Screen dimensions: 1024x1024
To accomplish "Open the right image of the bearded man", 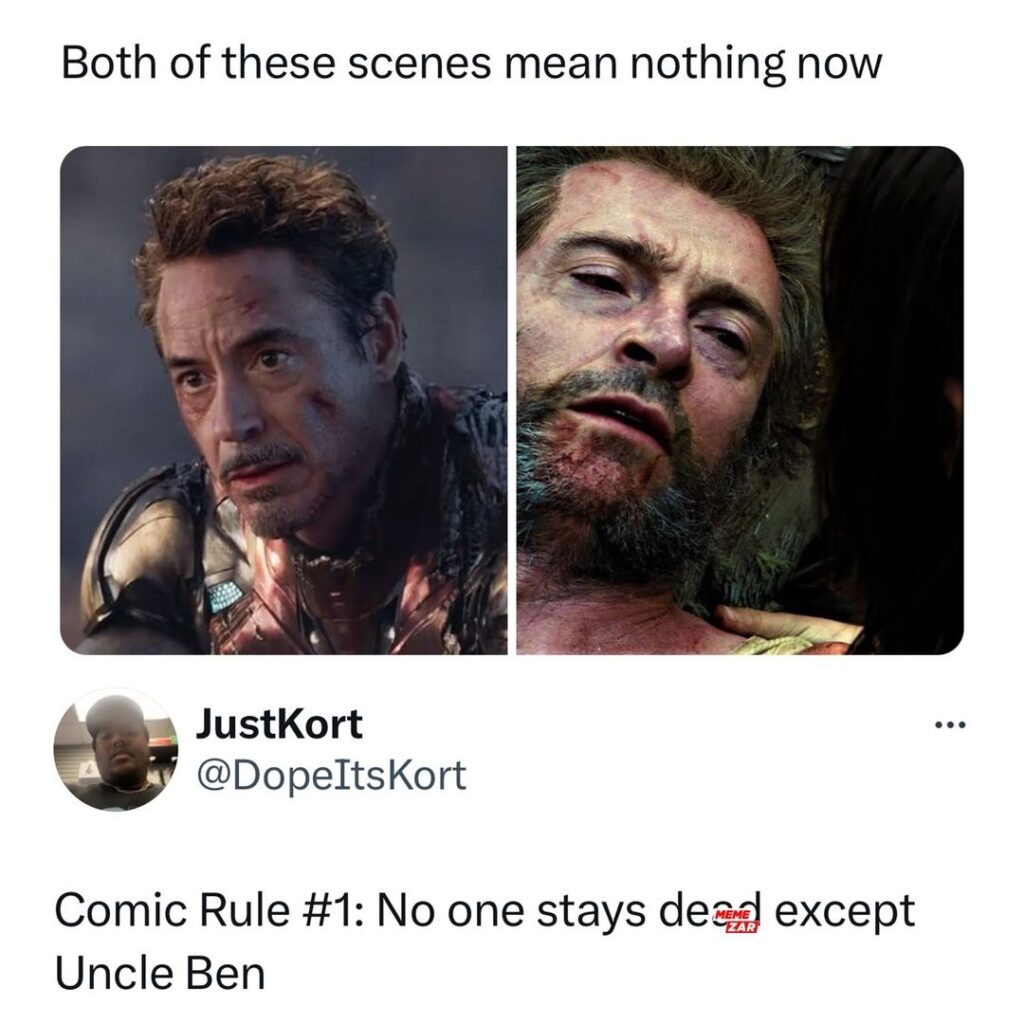I will click(x=740, y=400).
